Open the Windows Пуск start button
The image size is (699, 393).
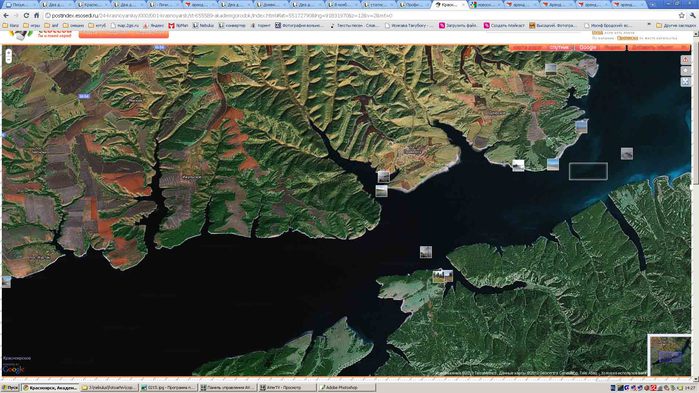(10, 388)
